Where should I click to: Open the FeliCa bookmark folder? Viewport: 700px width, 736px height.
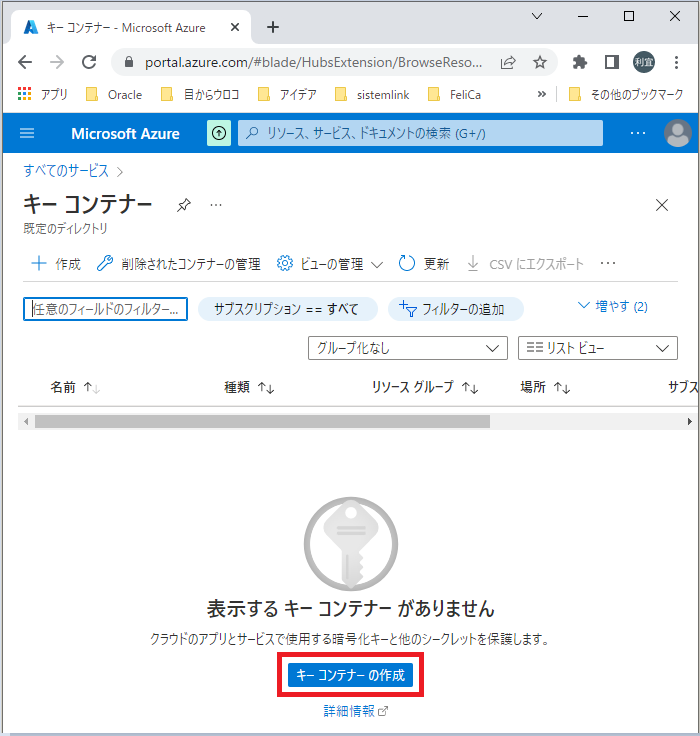(454, 95)
